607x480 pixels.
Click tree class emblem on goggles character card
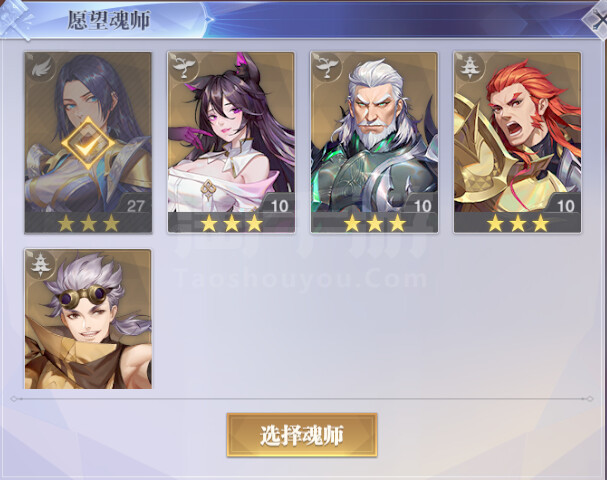coord(41,265)
